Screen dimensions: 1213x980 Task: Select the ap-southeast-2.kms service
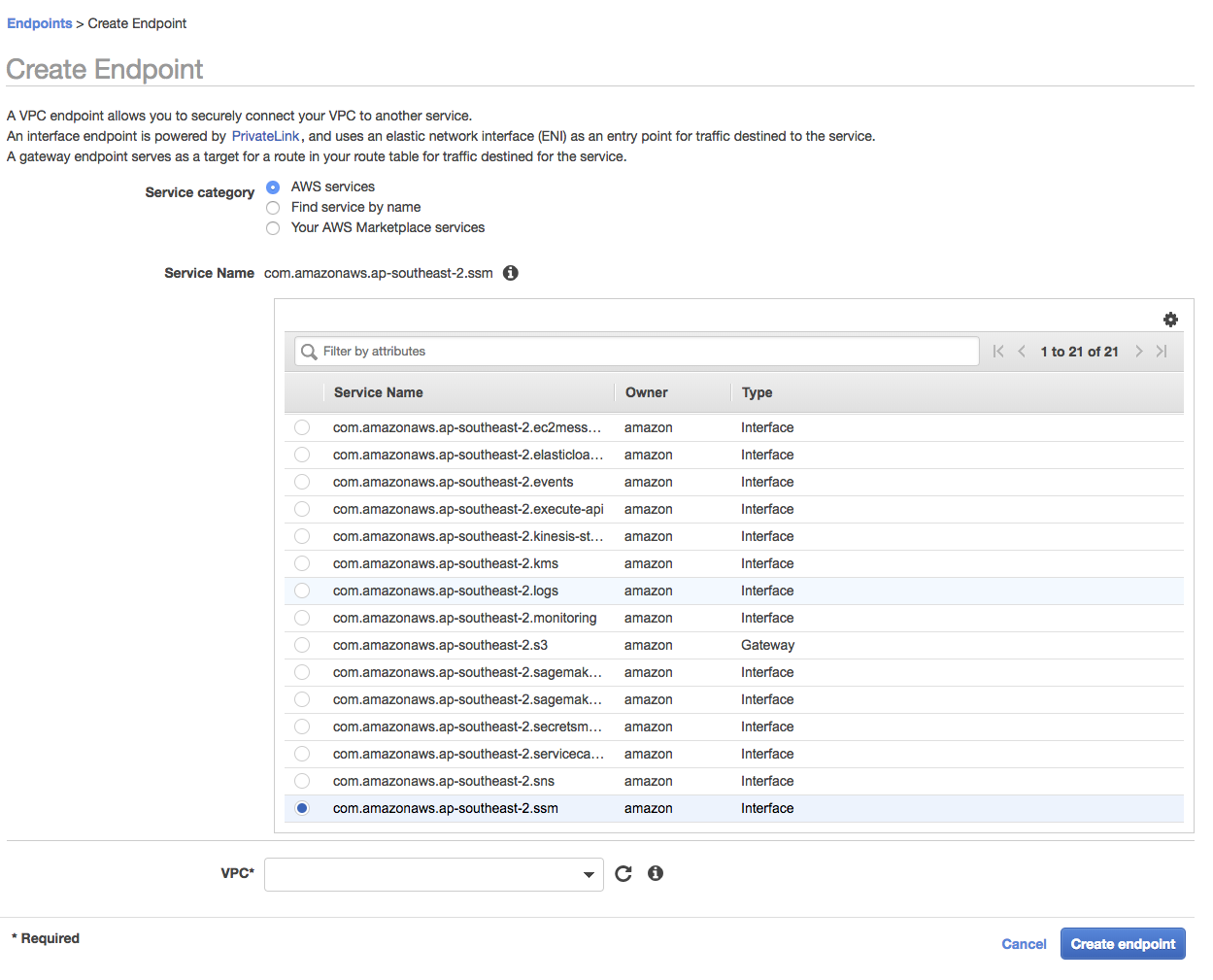(301, 563)
